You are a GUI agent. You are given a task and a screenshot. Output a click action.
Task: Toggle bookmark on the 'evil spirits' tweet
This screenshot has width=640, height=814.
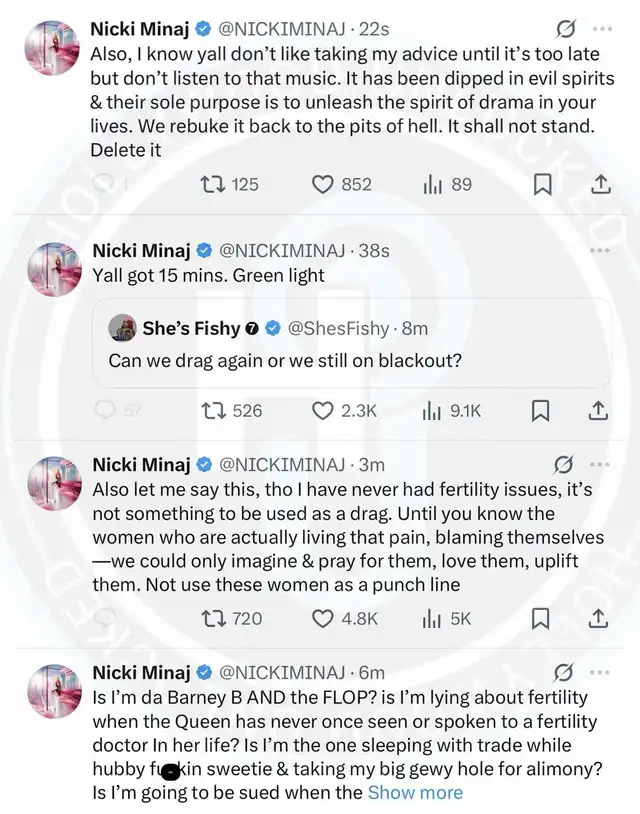(540, 184)
